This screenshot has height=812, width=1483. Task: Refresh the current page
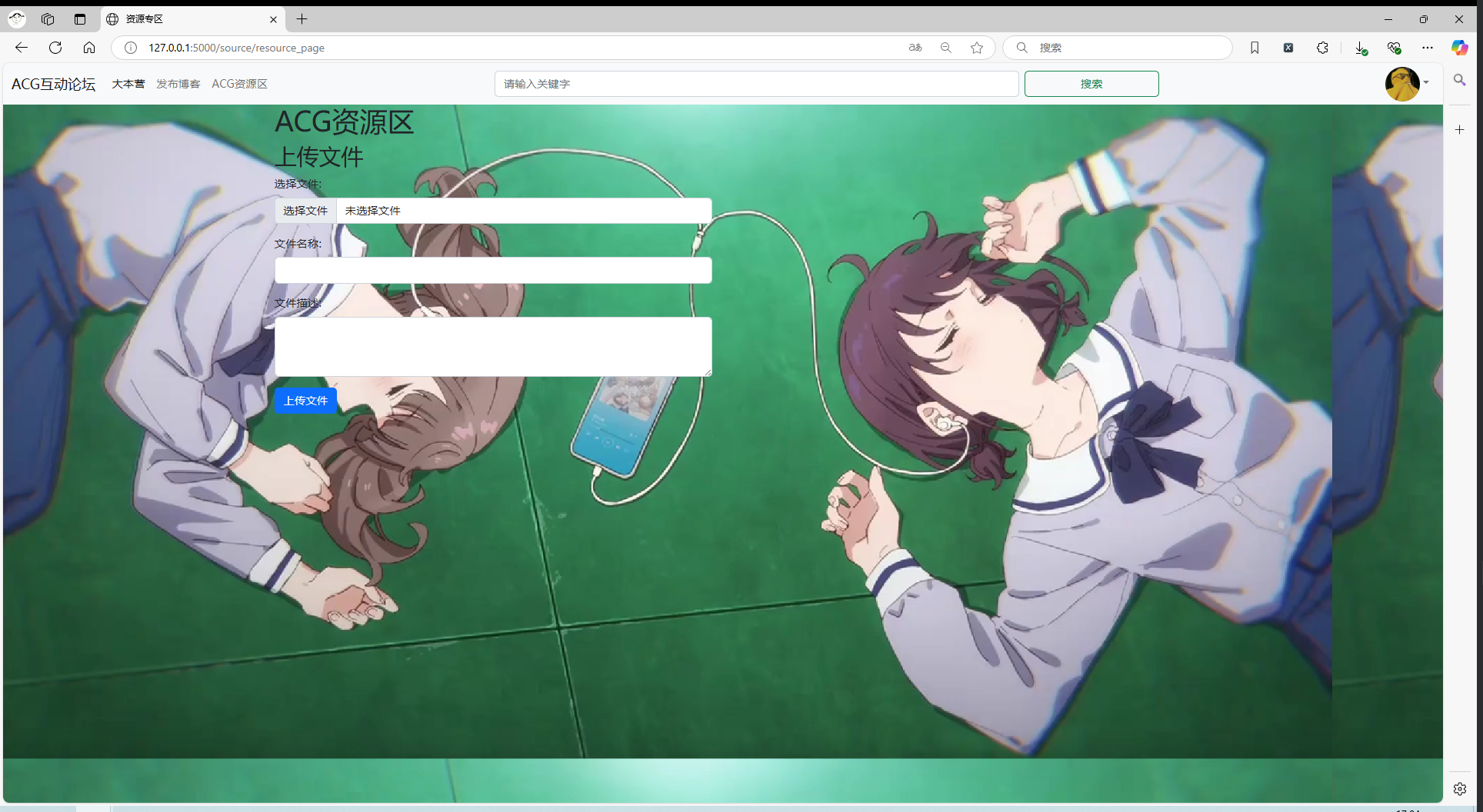point(55,48)
